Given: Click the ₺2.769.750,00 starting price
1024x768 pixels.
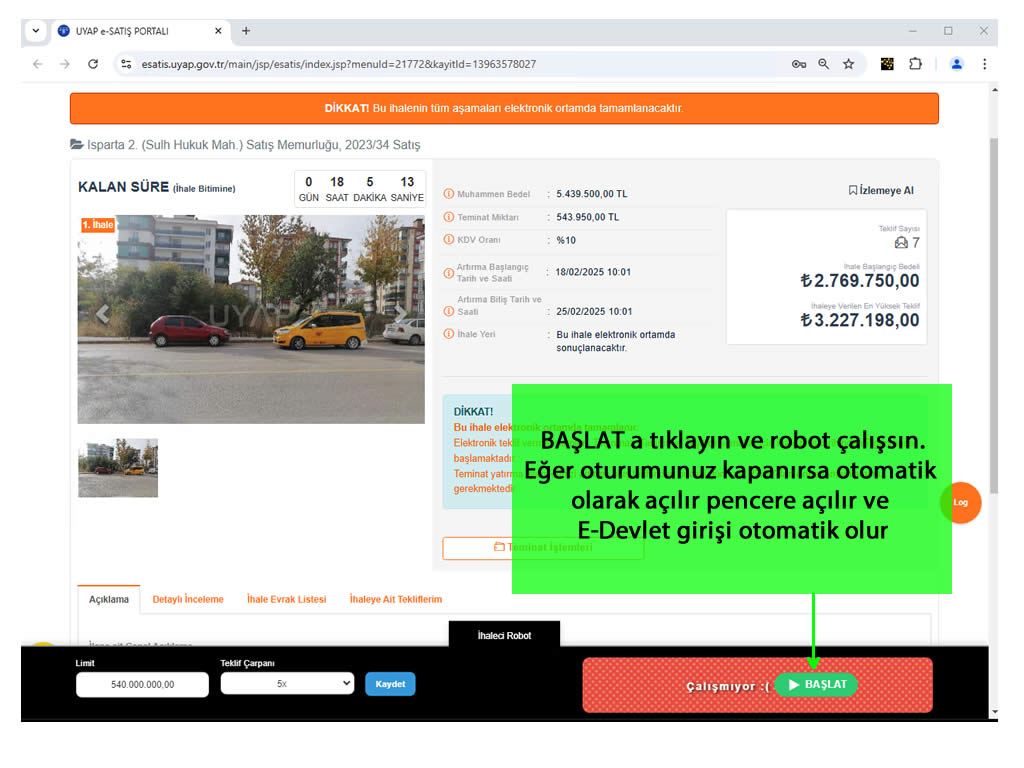Looking at the screenshot, I should tap(860, 281).
